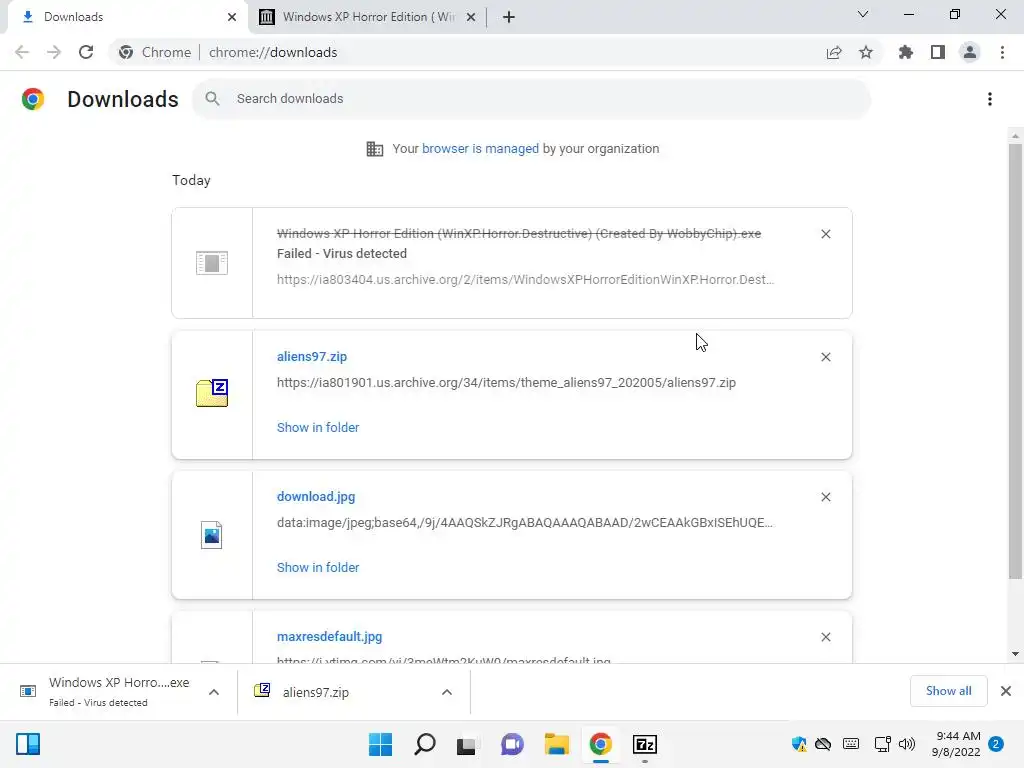This screenshot has height=768, width=1024.
Task: Click the search magnifier icon in downloads
Action: point(212,99)
